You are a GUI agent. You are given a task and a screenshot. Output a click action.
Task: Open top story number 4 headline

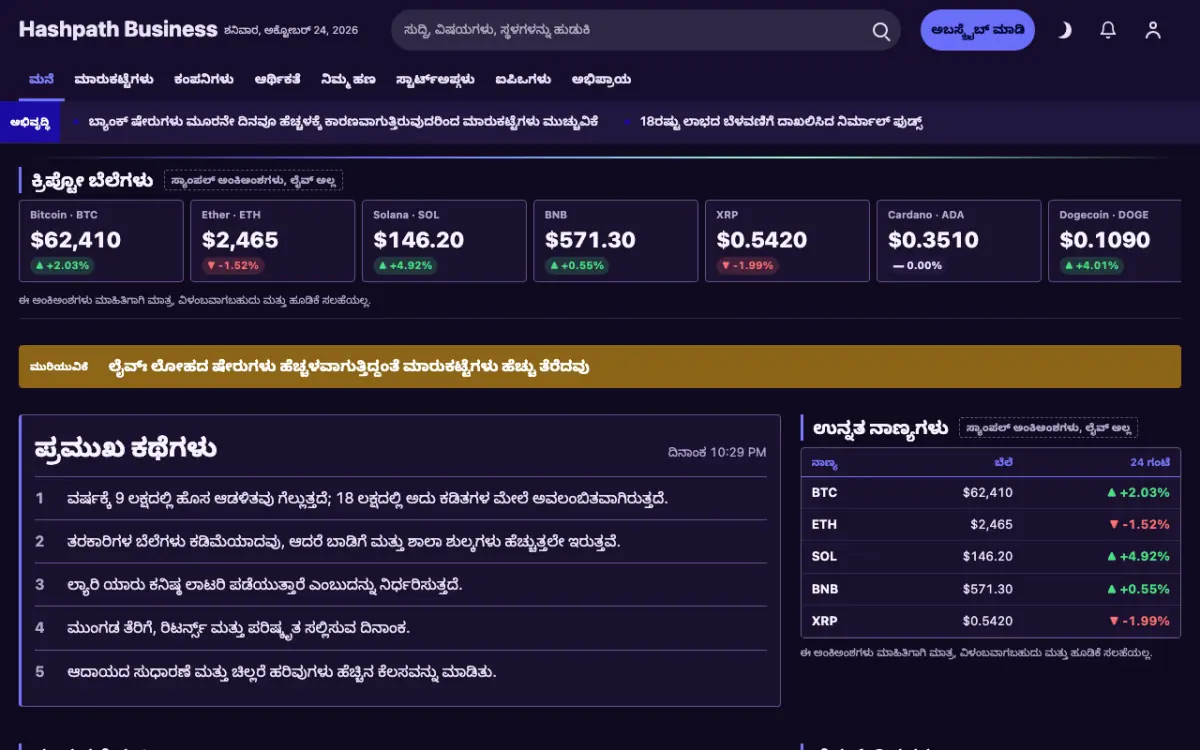click(239, 628)
